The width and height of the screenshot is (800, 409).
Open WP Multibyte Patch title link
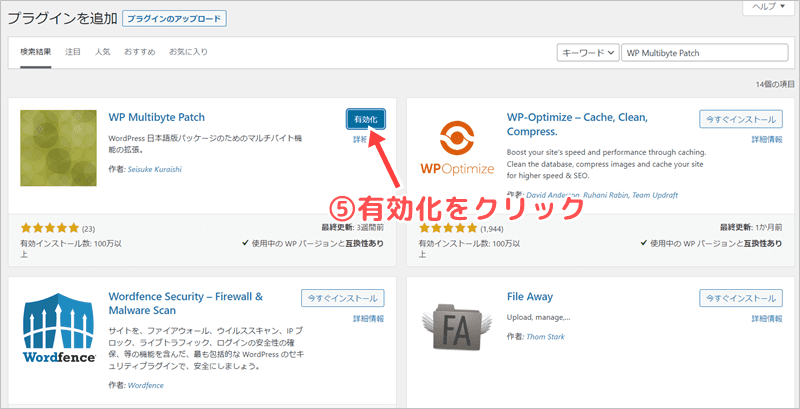point(159,116)
